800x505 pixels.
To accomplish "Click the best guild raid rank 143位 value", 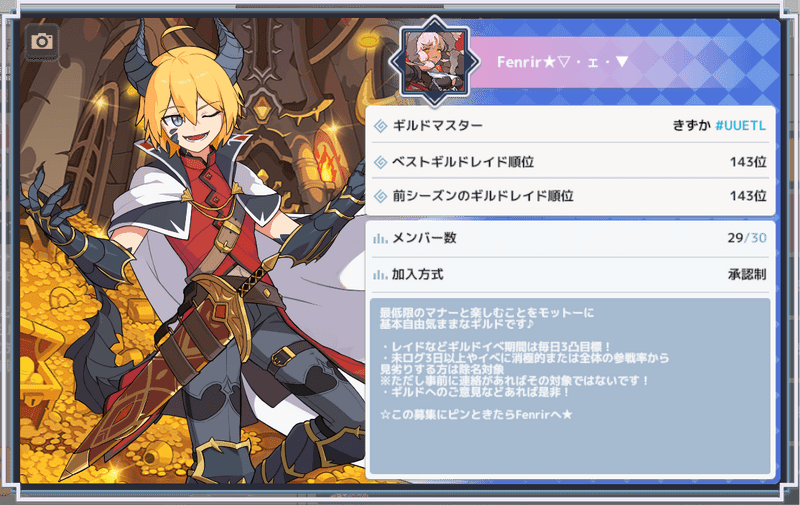I will (x=748, y=162).
